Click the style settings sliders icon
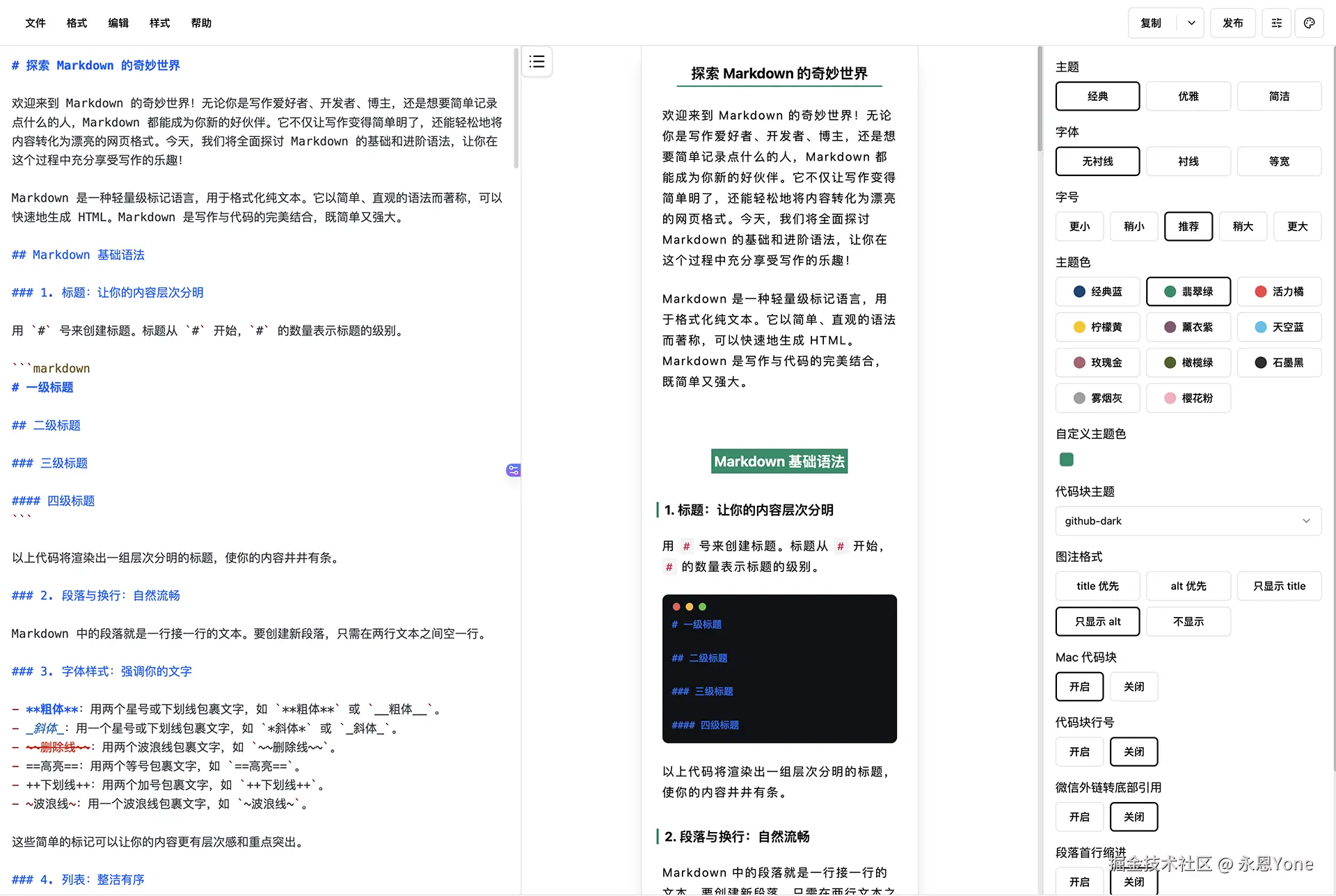 coord(1276,23)
